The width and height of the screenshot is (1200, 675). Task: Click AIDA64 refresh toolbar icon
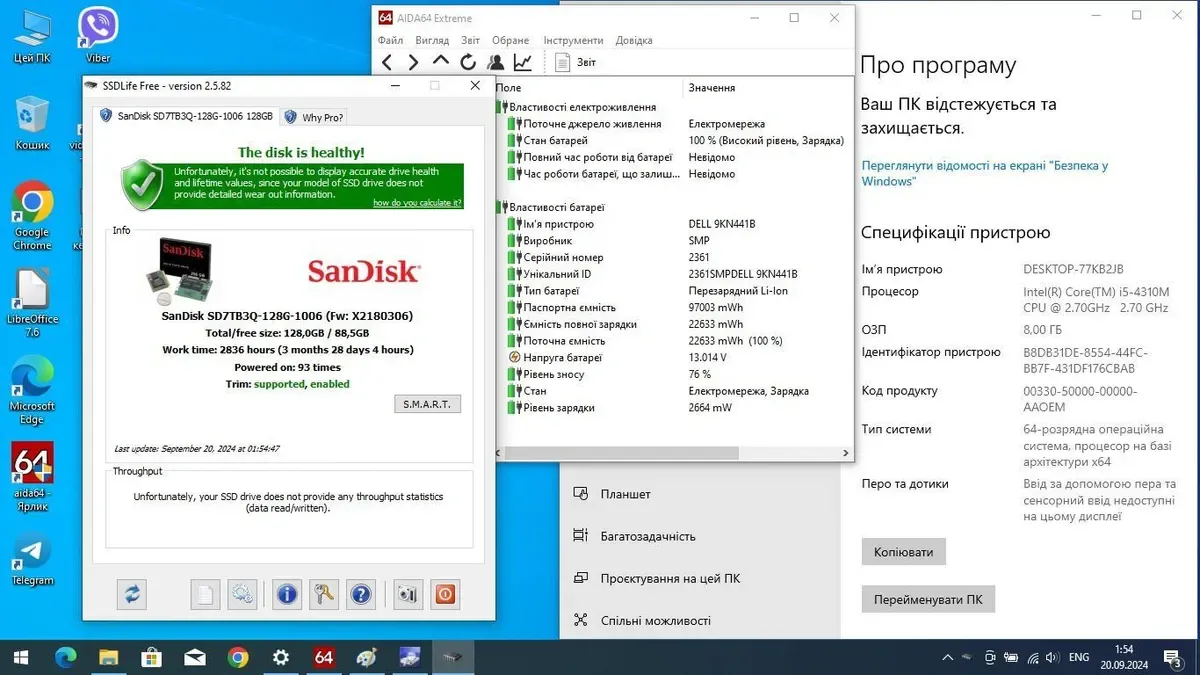tap(468, 62)
